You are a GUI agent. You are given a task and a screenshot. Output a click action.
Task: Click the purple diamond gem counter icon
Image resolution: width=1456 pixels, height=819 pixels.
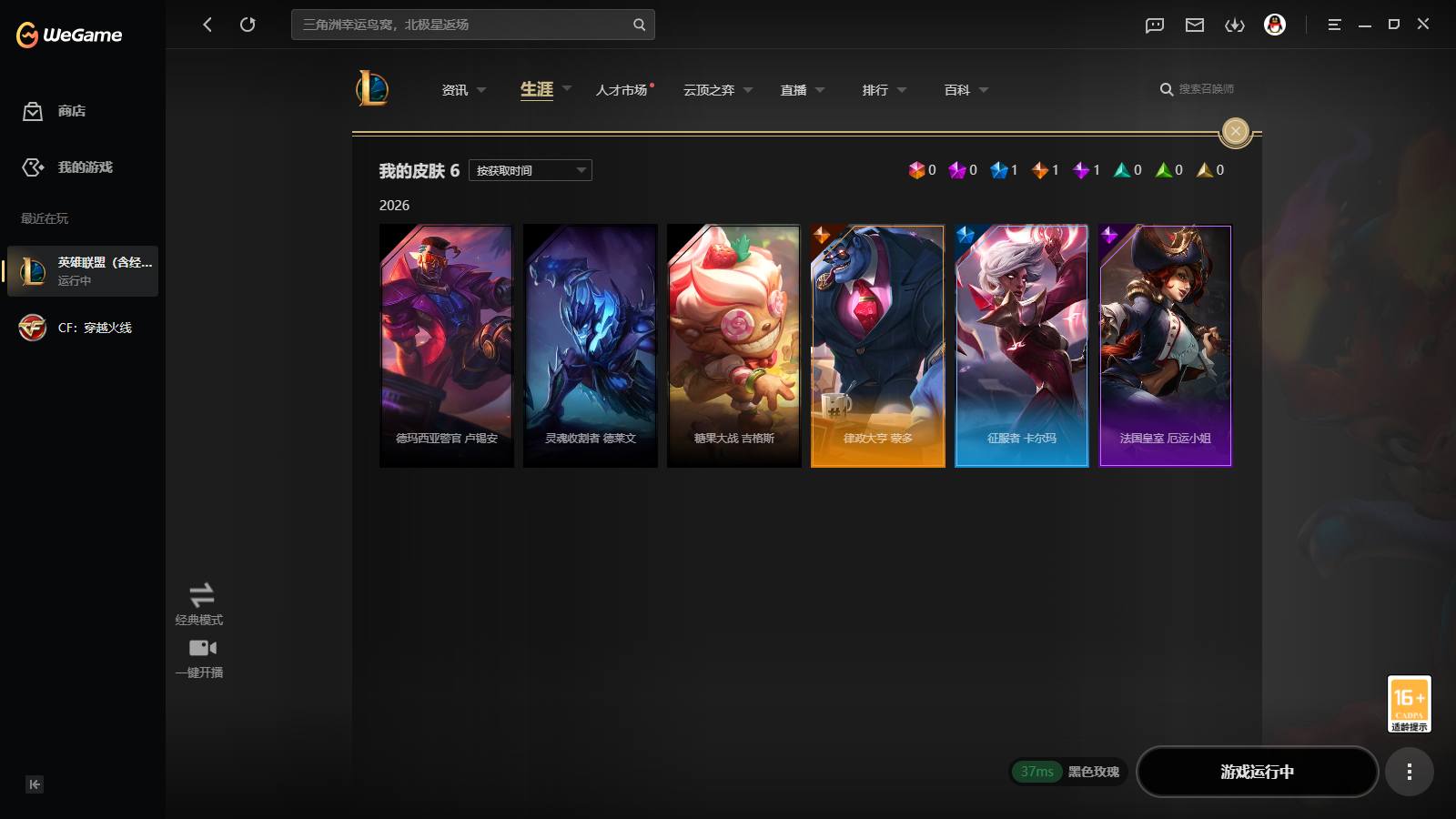[x=1081, y=170]
